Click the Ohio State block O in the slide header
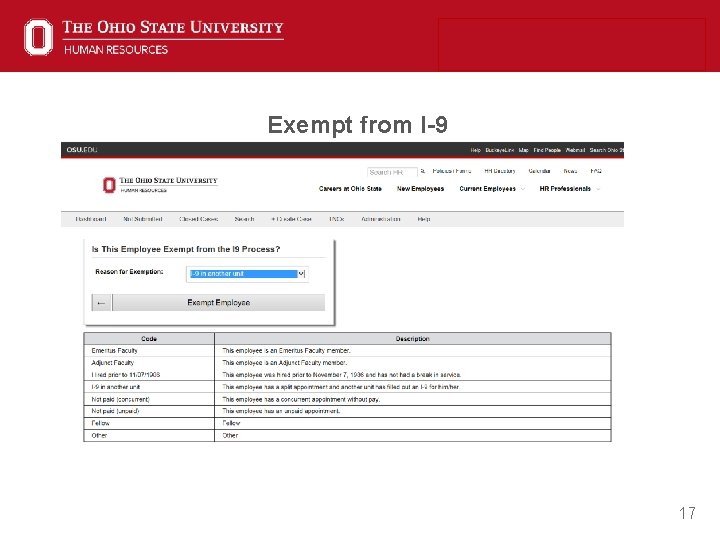720x540 pixels. [x=39, y=37]
